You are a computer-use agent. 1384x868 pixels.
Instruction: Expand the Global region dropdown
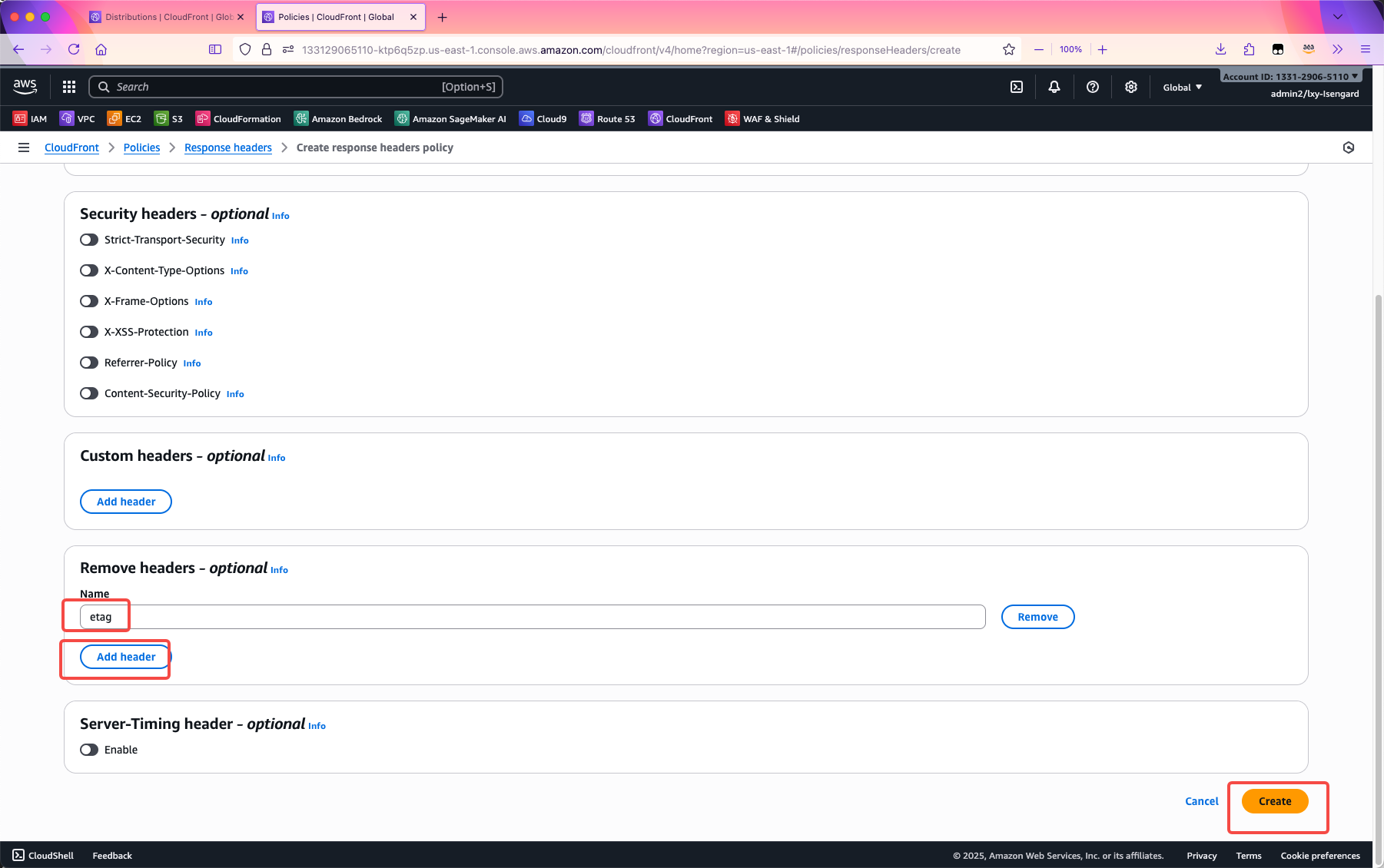click(1182, 88)
